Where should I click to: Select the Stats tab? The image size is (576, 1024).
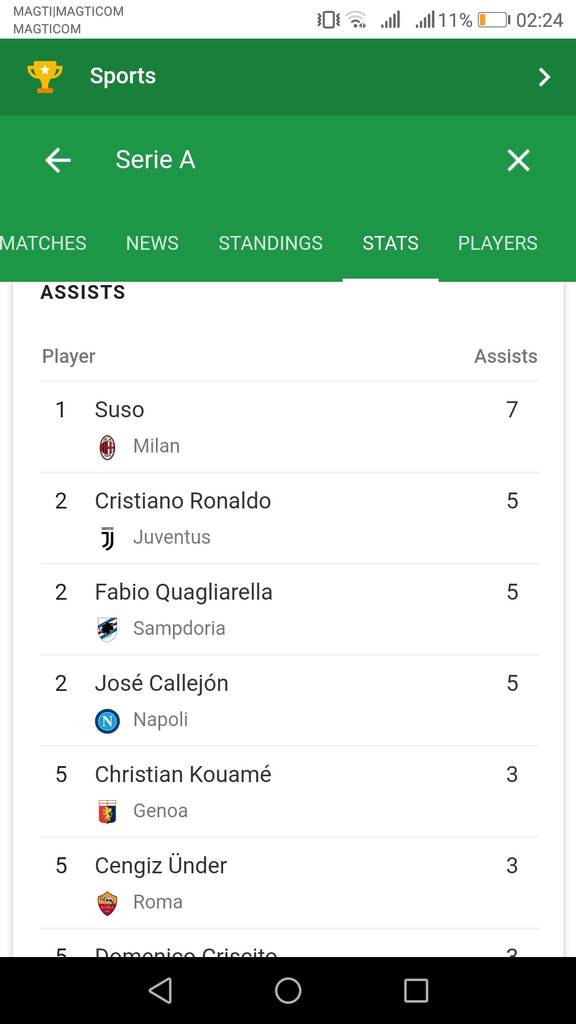[x=391, y=243]
